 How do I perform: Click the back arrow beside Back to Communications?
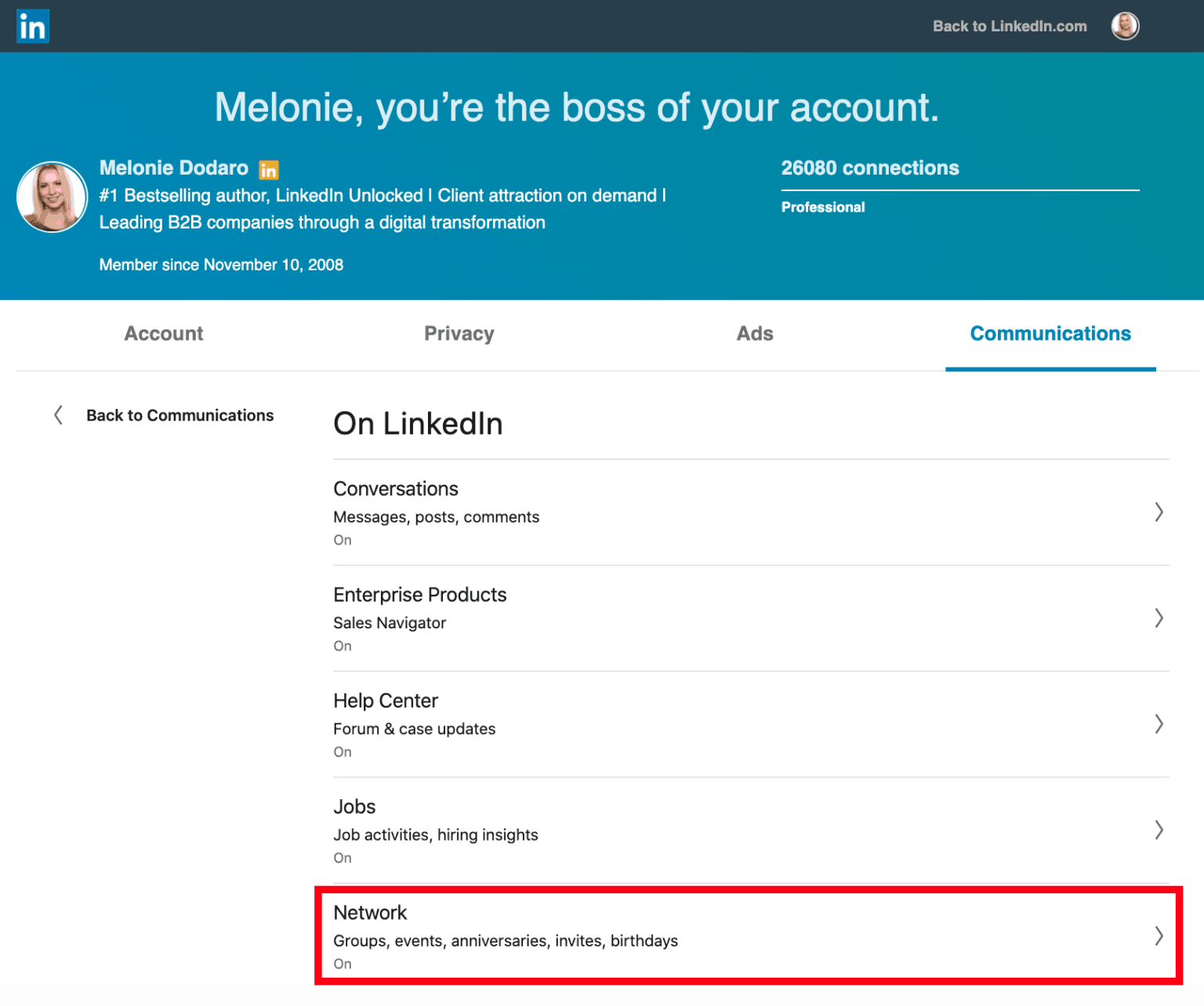58,415
